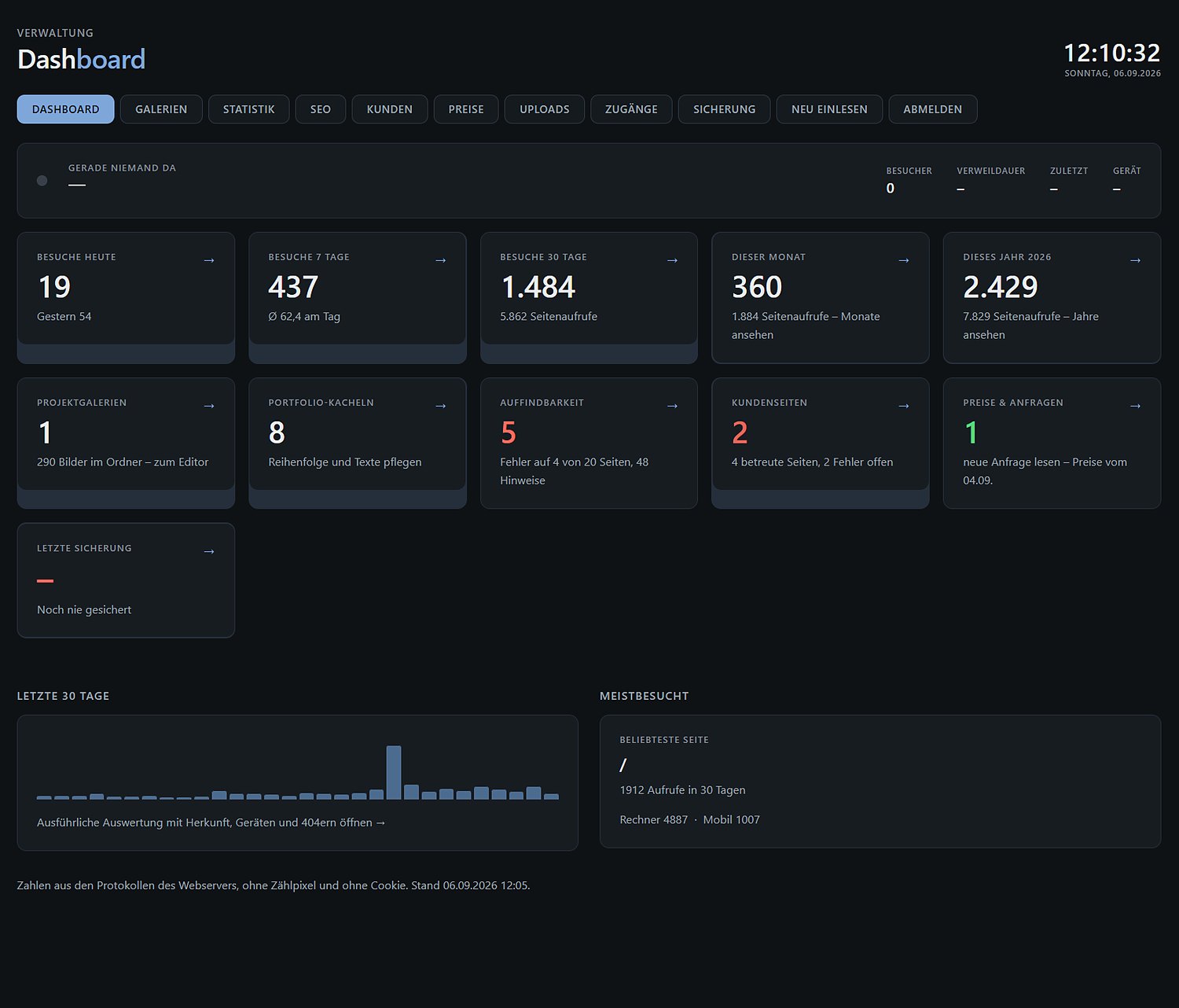Open the arrow on Auffindbarkeit card
This screenshot has height=1008, width=1179.
coord(672,406)
